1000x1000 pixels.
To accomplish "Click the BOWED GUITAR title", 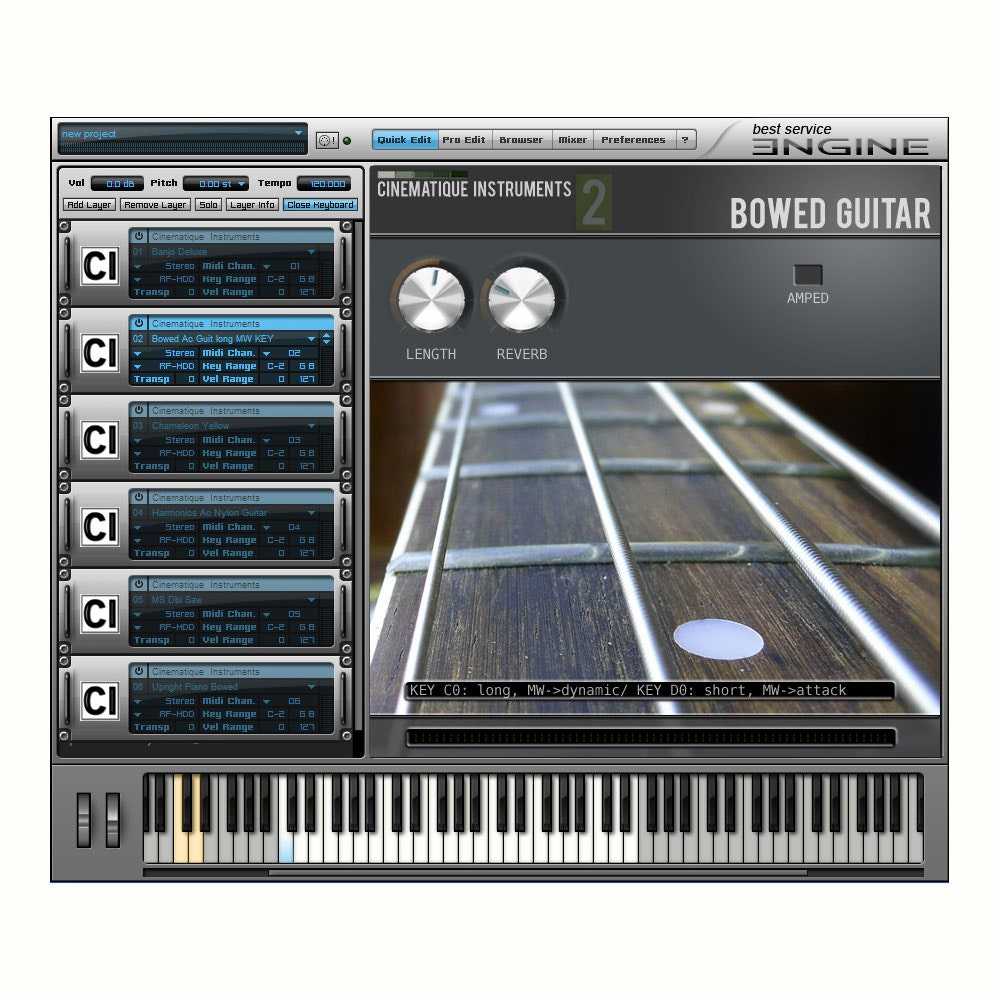I will (830, 214).
